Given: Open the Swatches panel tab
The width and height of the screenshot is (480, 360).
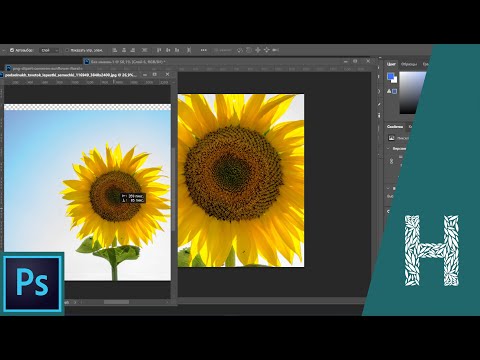Looking at the screenshot, I should point(409,64).
